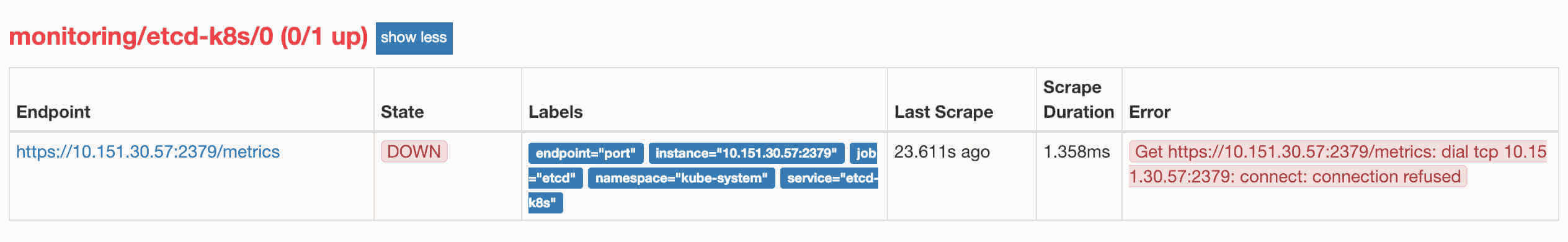The width and height of the screenshot is (1568, 242).
Task: Open the https://10.151.30.57:2379/metrics endpoint link
Action: tap(148, 152)
